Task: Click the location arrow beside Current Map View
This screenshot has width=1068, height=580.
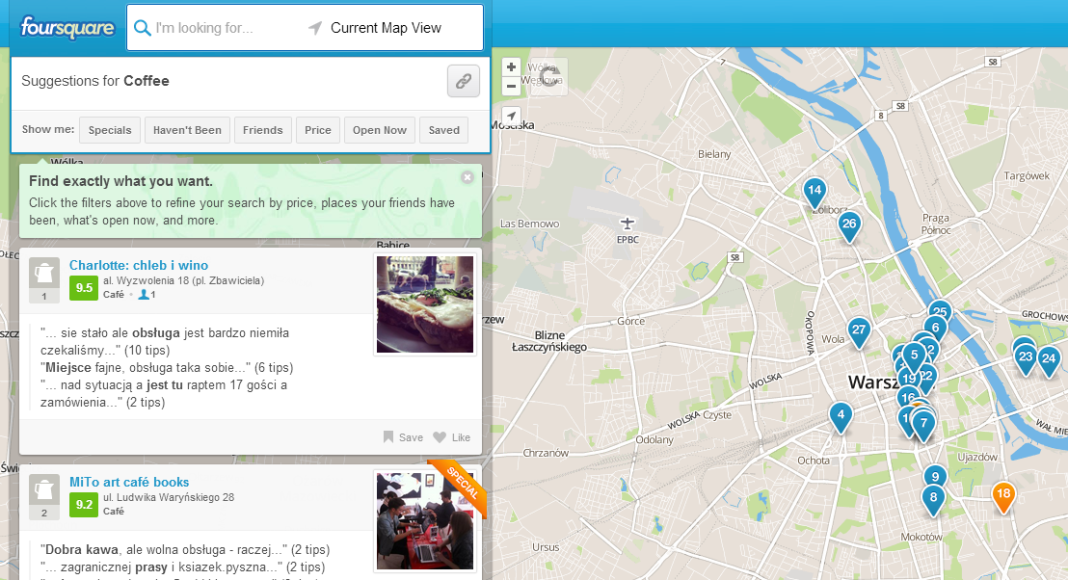Action: (315, 28)
